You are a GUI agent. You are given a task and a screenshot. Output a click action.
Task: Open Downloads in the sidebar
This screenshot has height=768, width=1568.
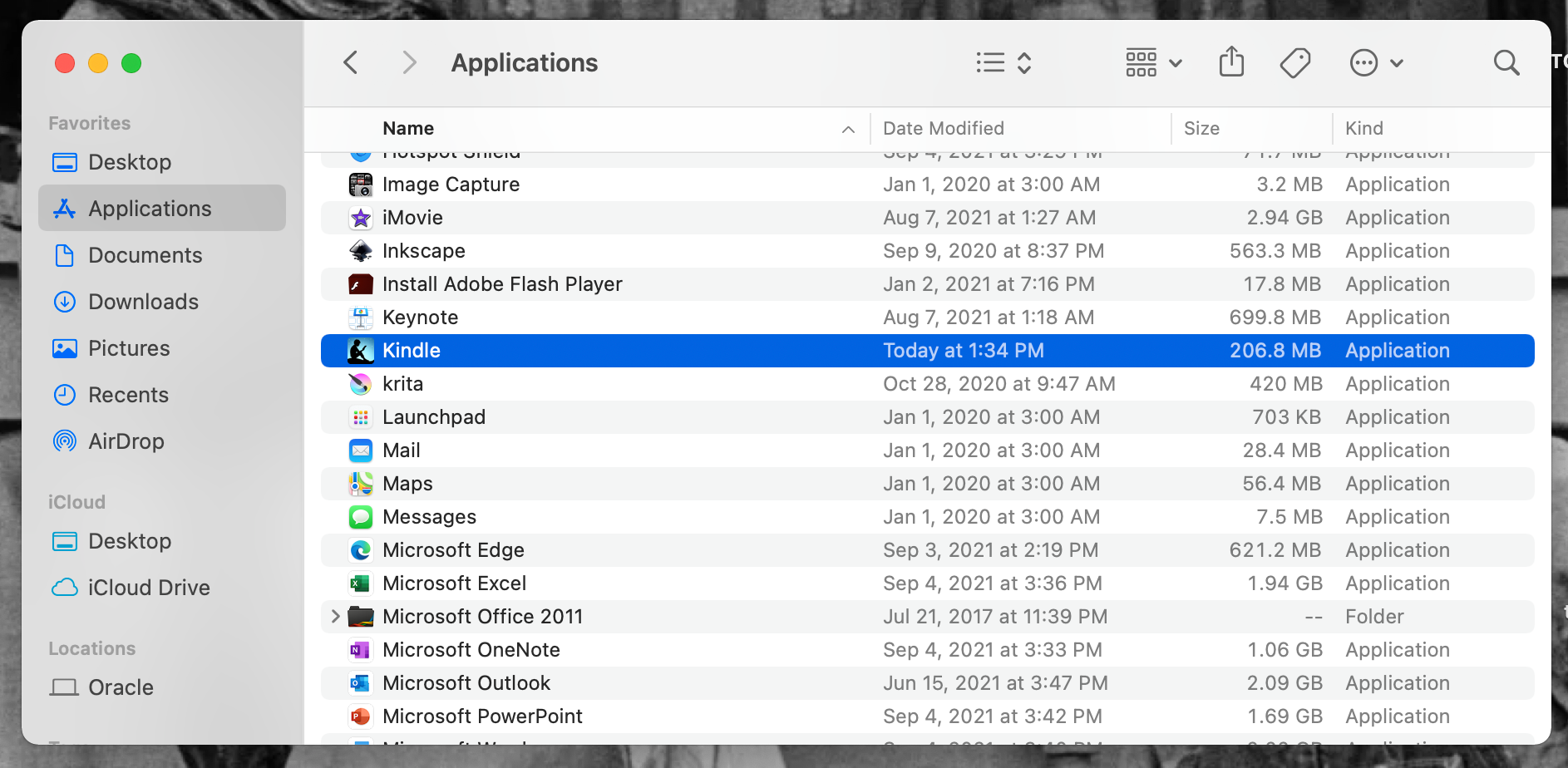(143, 302)
